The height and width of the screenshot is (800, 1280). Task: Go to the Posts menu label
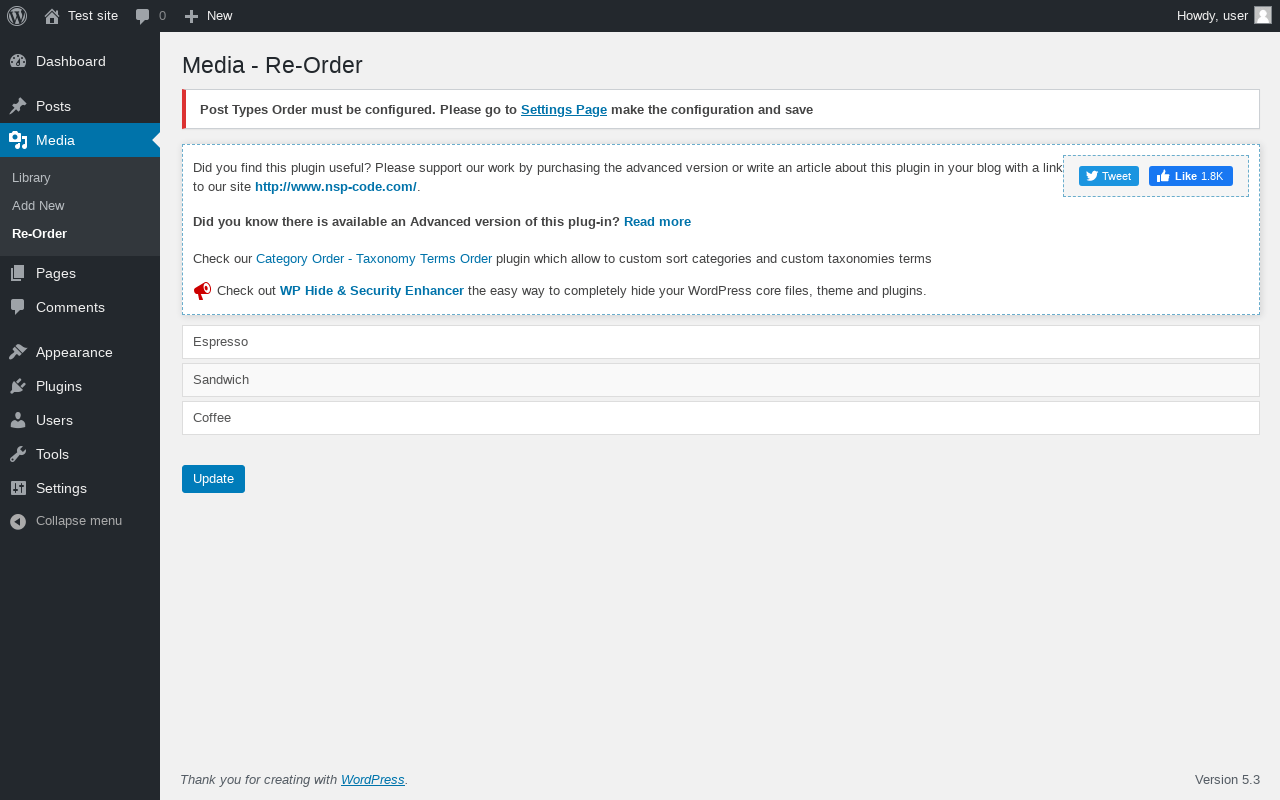coord(53,106)
